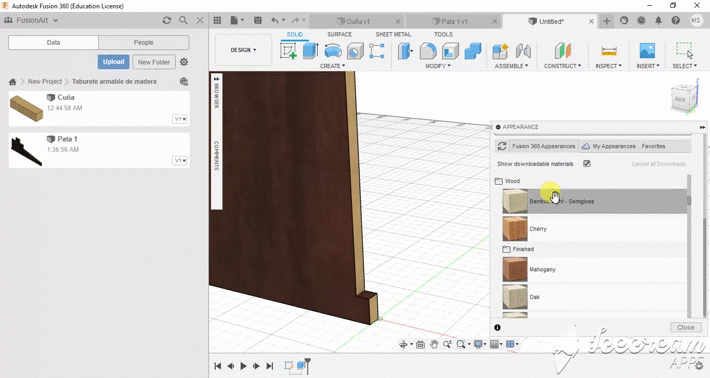Open the CONSTRUCT dropdown menu
710x378 pixels.
(x=562, y=66)
